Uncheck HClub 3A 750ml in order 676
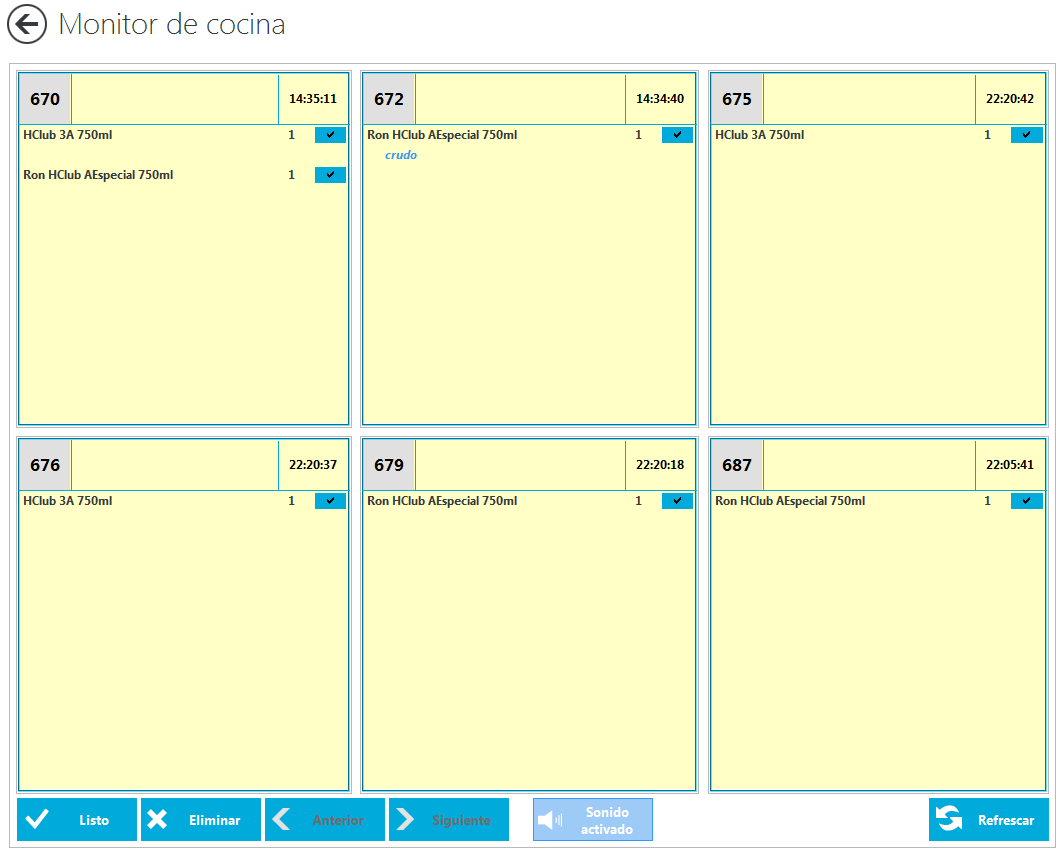This screenshot has height=856, width=1063. point(330,500)
